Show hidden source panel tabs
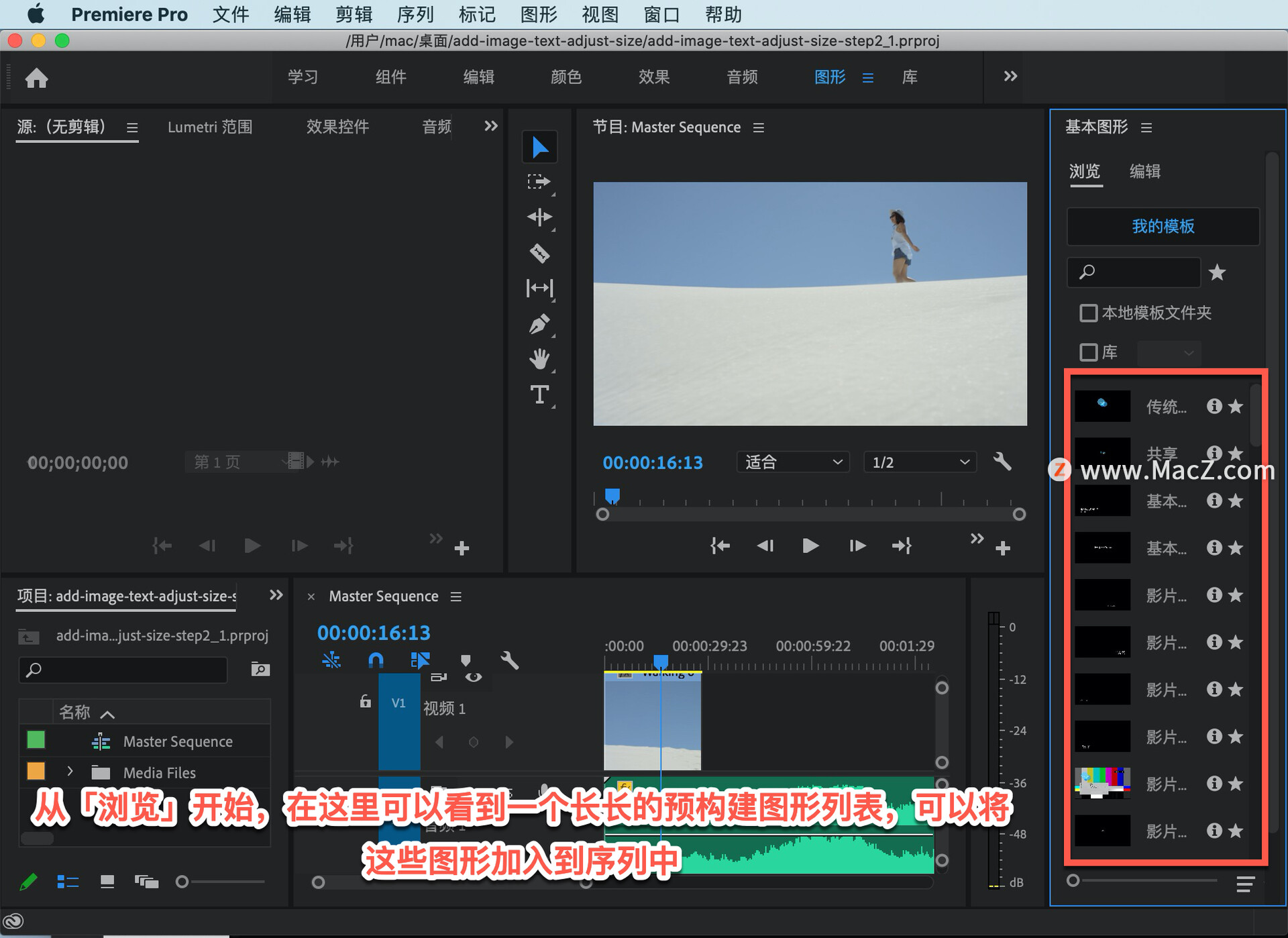Image resolution: width=1288 pixels, height=938 pixels. (491, 126)
